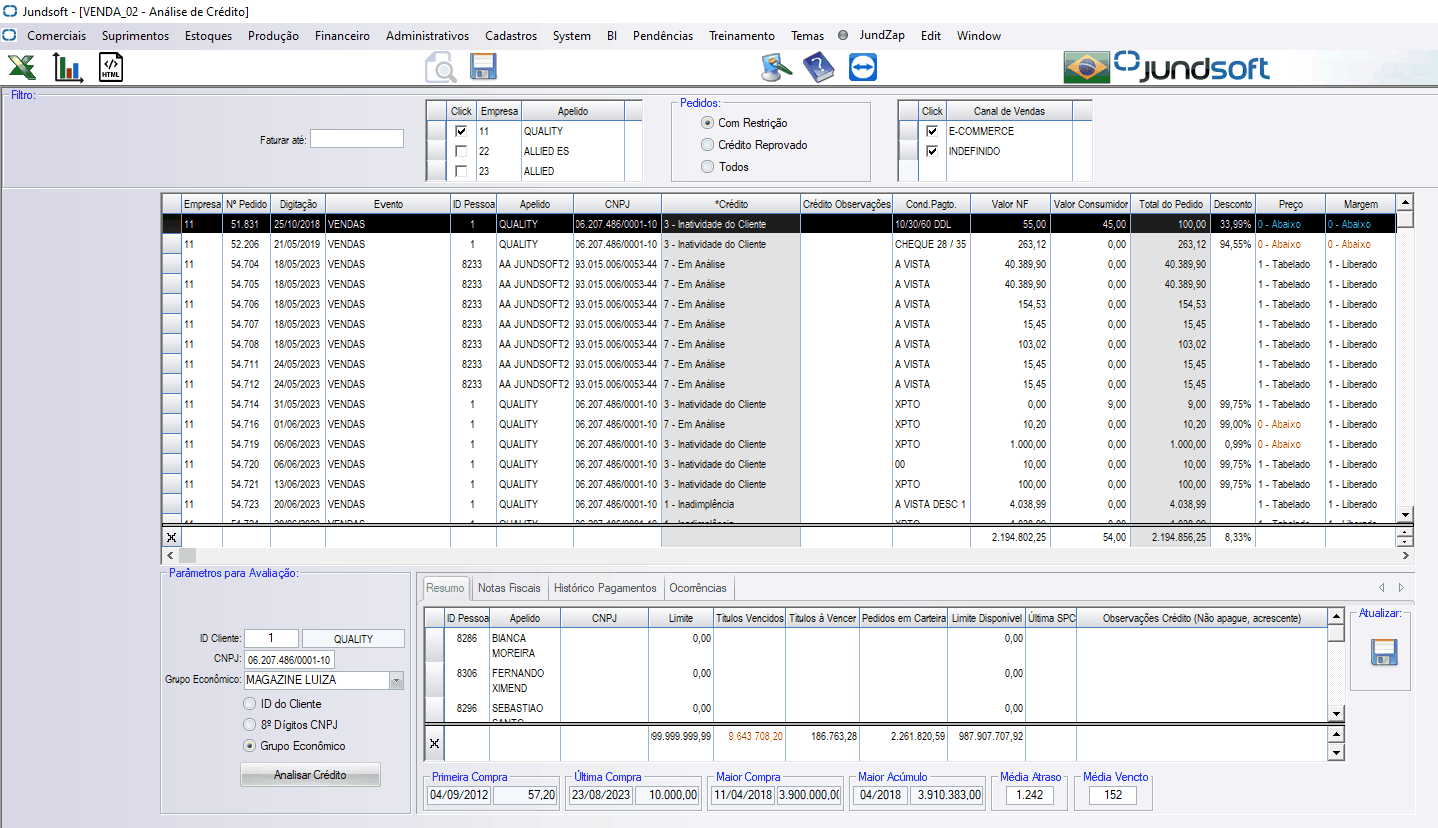Open the help book icon
1438x828 pixels.
pyautogui.click(x=818, y=68)
